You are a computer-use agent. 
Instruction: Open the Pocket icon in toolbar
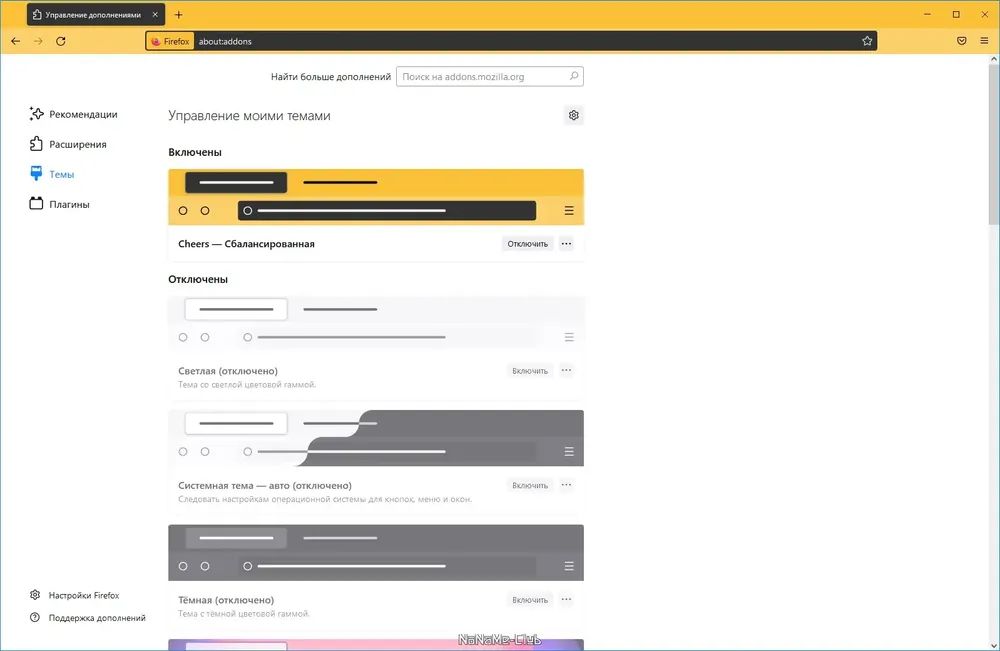point(962,41)
